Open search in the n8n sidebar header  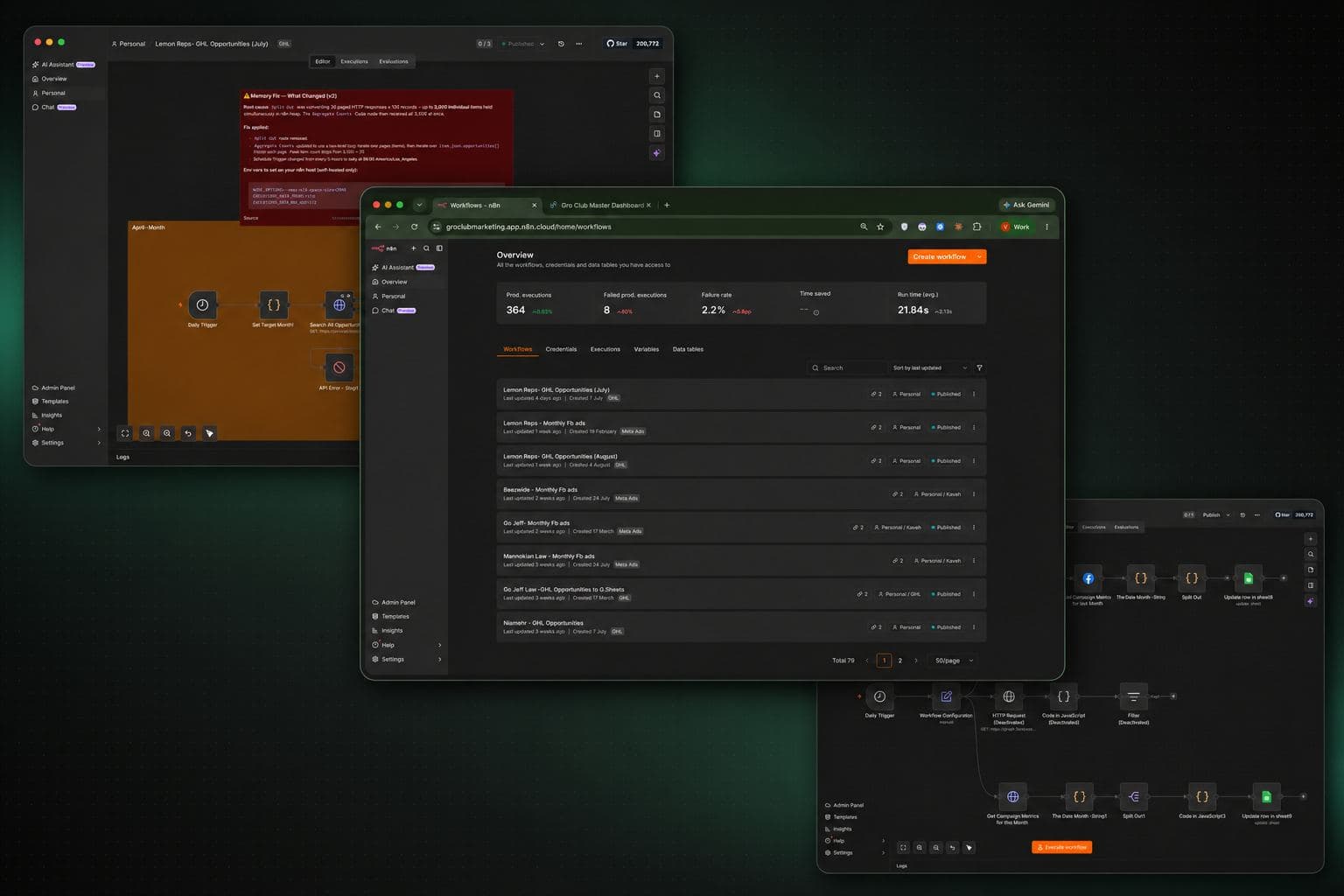[x=427, y=248]
